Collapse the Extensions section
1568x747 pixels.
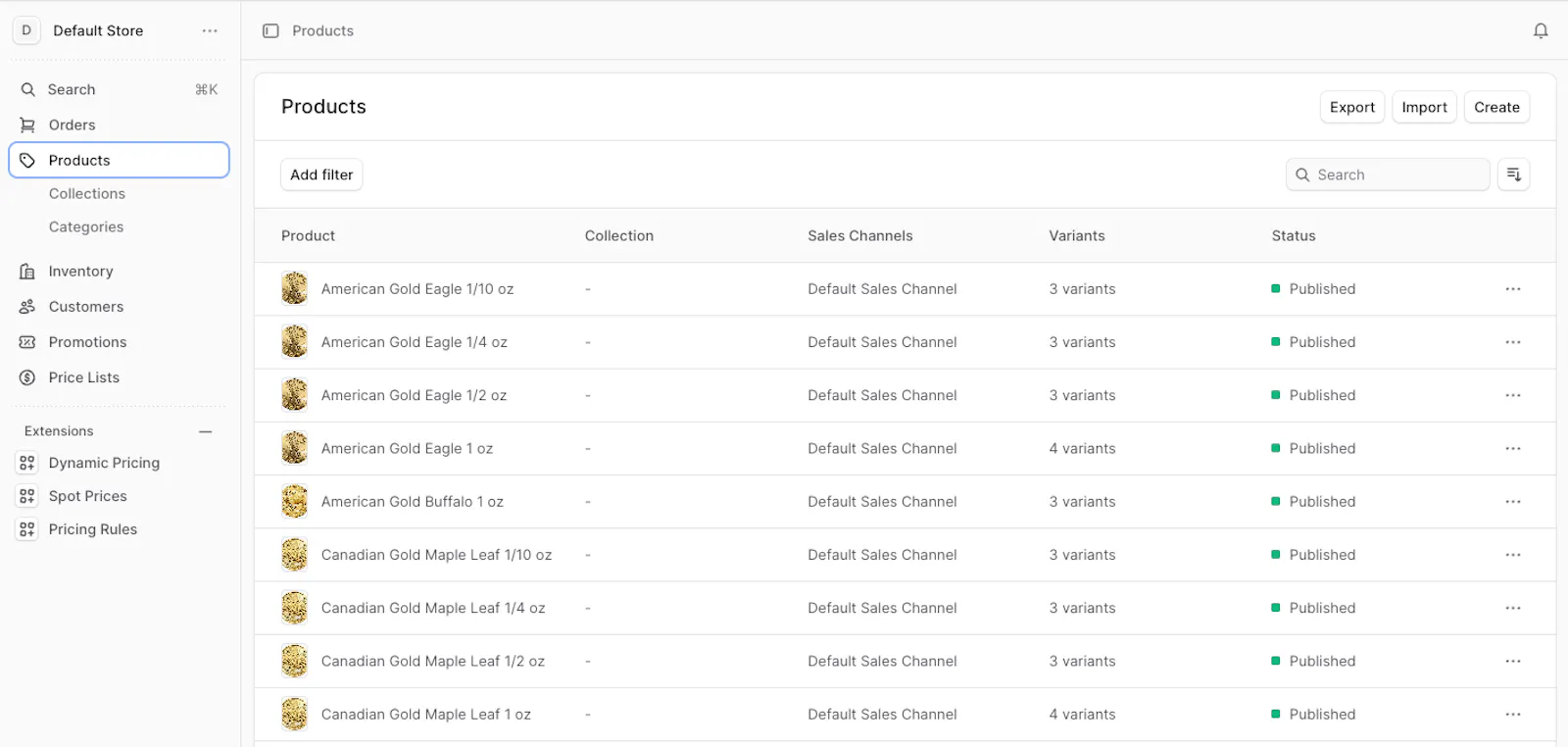click(206, 431)
